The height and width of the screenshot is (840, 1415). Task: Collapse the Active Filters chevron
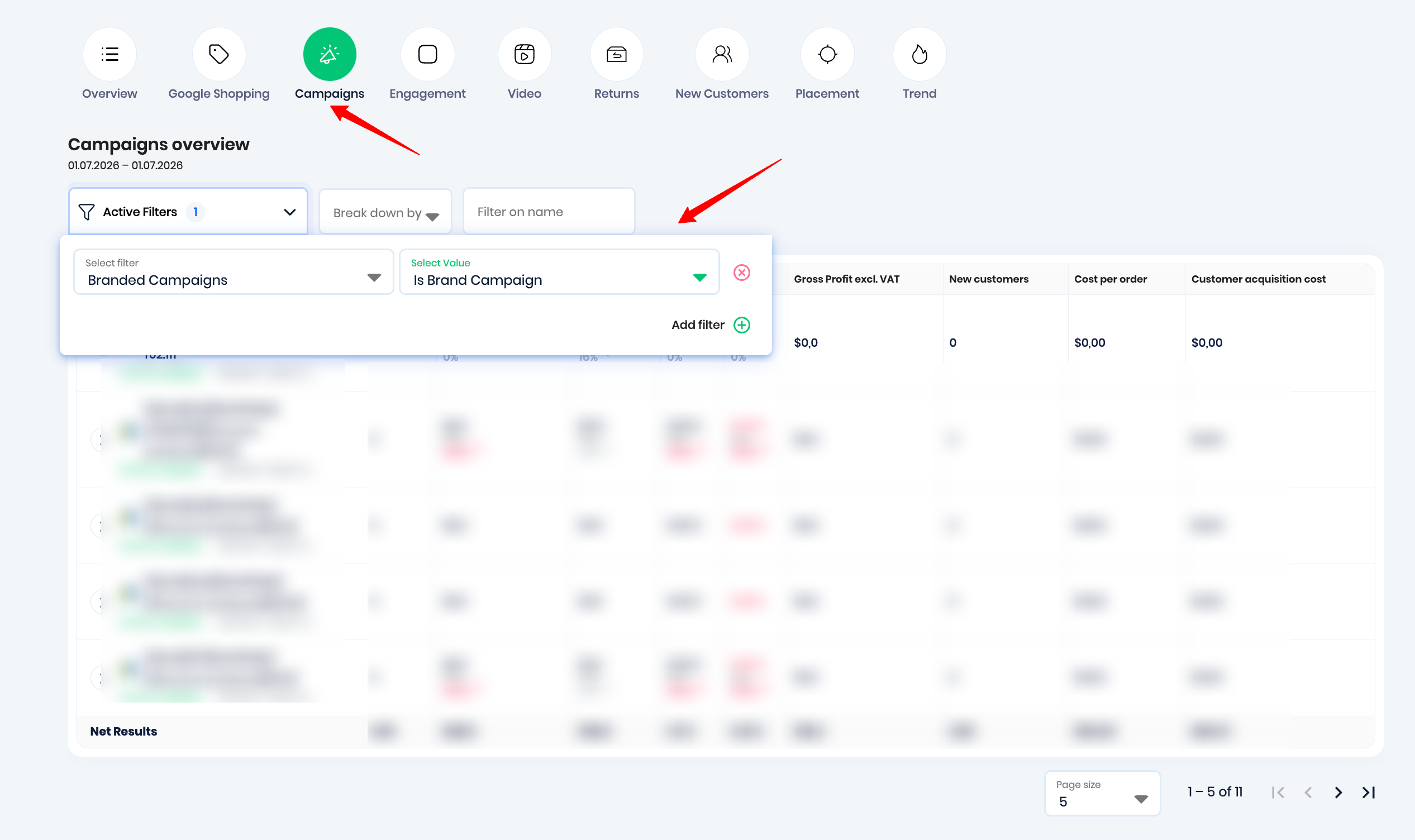(x=290, y=212)
